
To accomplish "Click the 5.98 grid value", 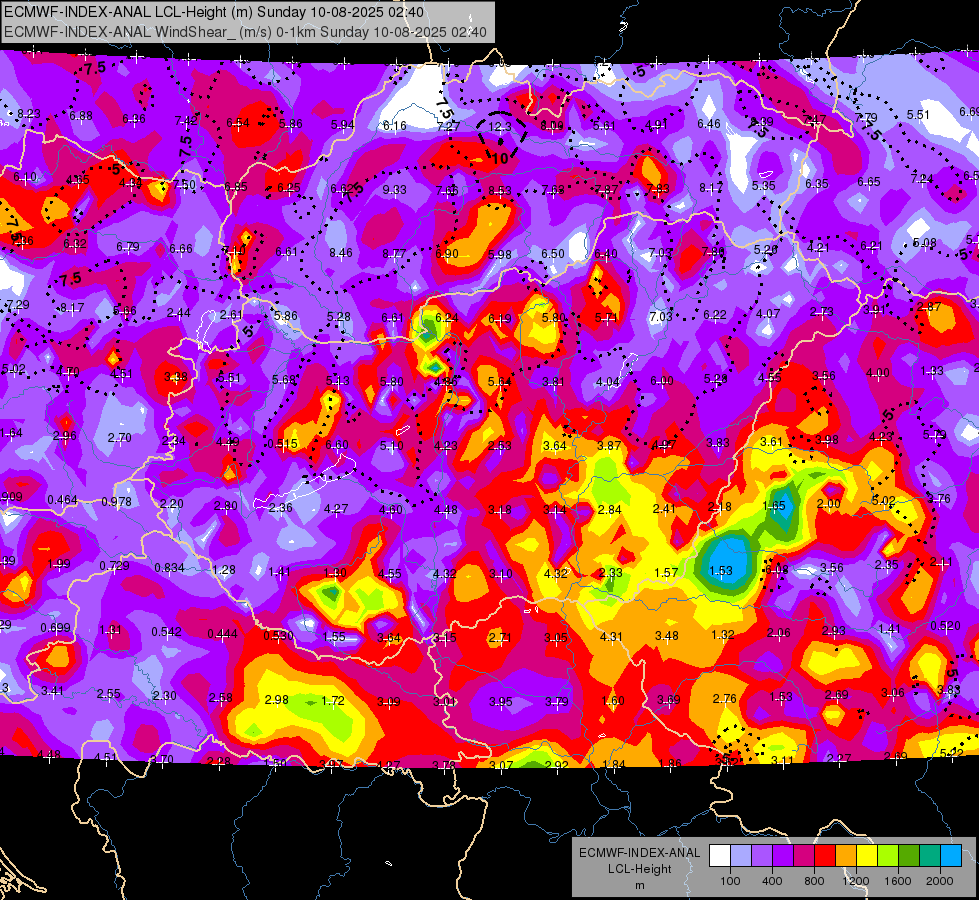I will click(499, 254).
